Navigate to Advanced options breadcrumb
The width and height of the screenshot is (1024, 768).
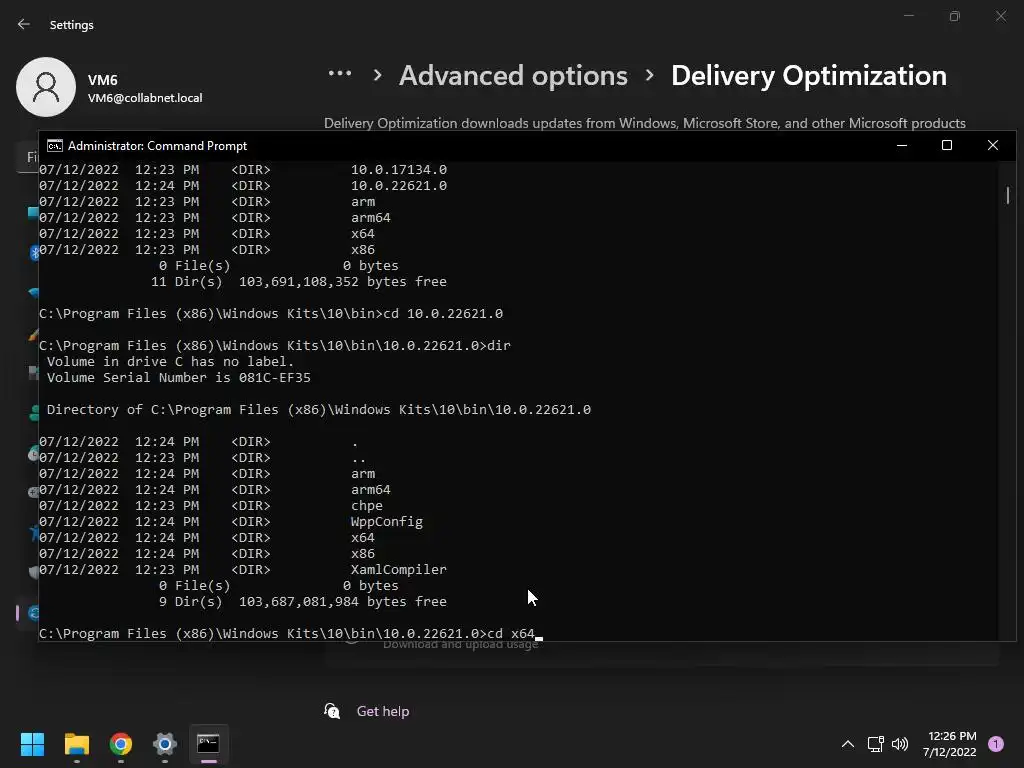(x=513, y=75)
